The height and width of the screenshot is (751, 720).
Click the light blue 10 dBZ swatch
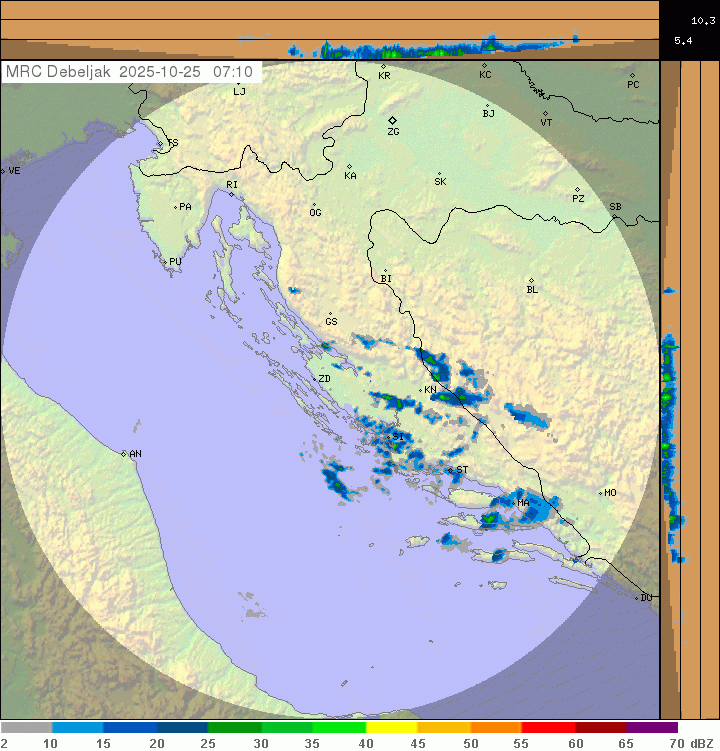[x=78, y=728]
